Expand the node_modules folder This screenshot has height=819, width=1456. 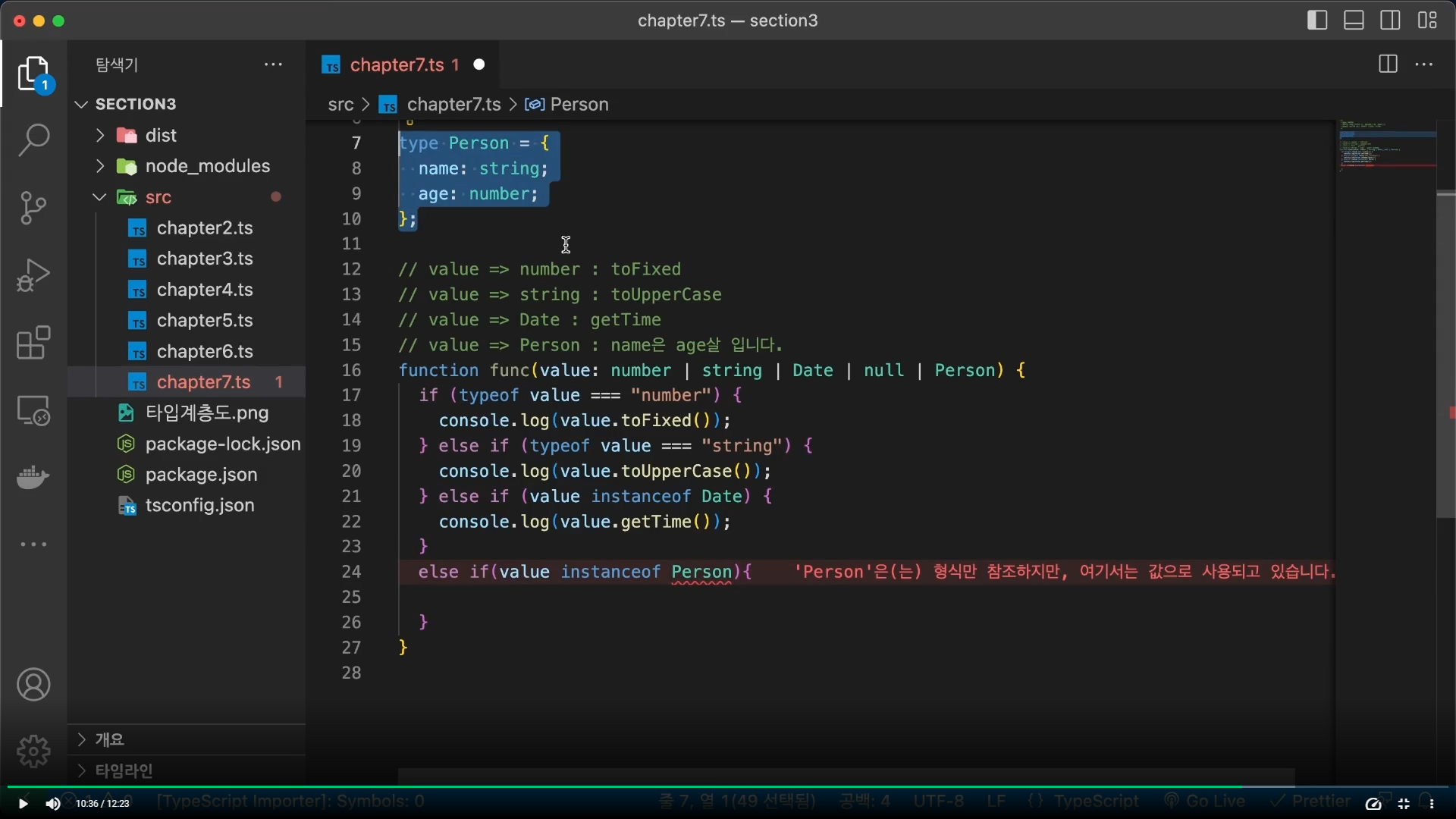click(207, 166)
